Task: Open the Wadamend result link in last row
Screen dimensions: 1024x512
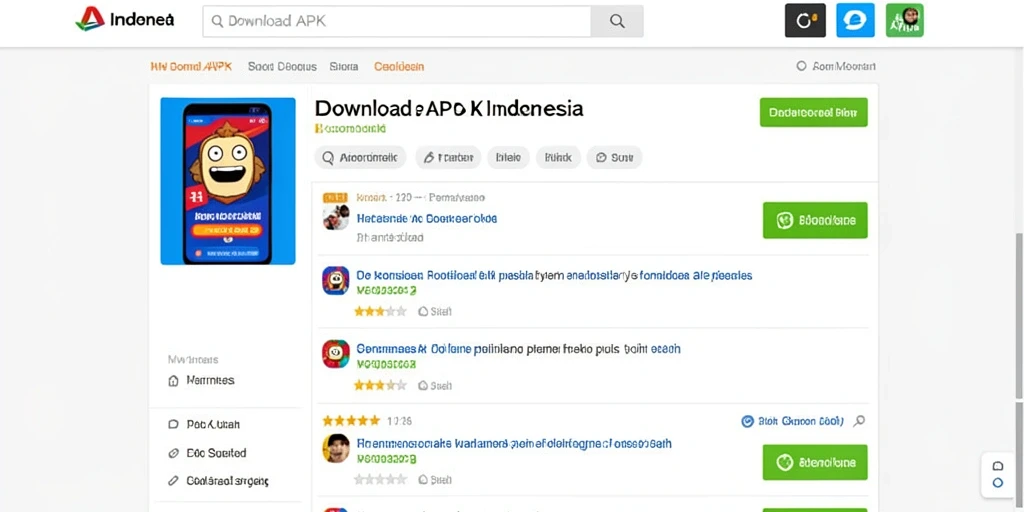Action: coord(514,443)
